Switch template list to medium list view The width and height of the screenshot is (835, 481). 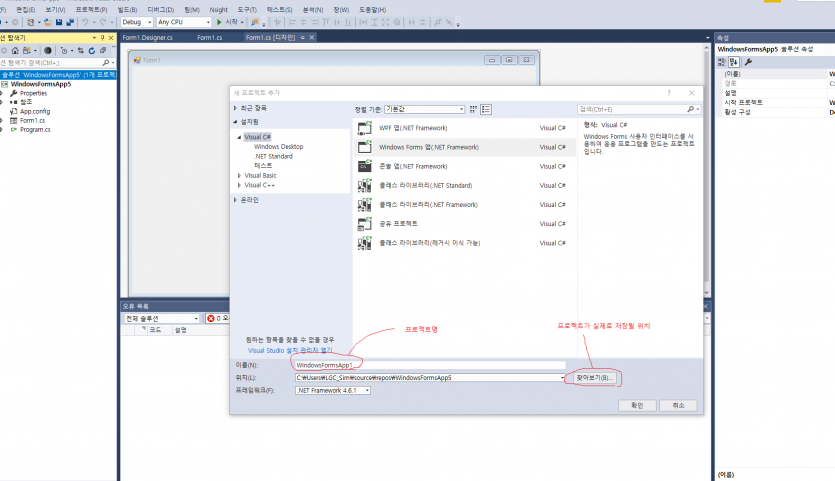[486, 109]
